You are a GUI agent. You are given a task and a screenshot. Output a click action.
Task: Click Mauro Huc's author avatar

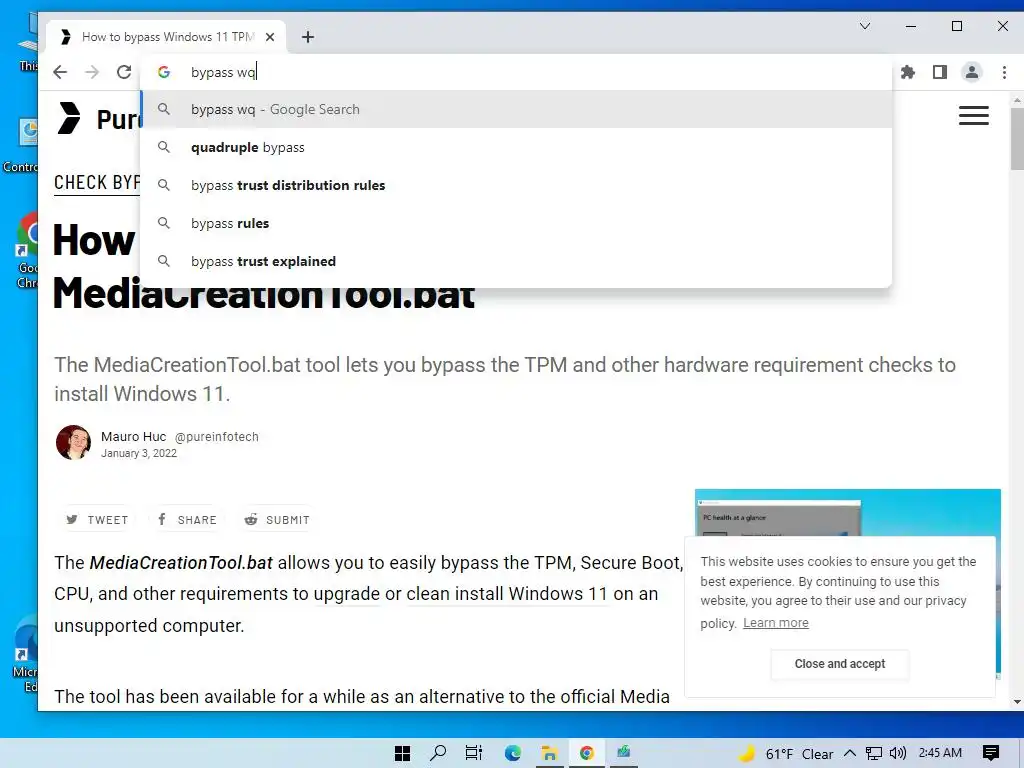point(73,443)
